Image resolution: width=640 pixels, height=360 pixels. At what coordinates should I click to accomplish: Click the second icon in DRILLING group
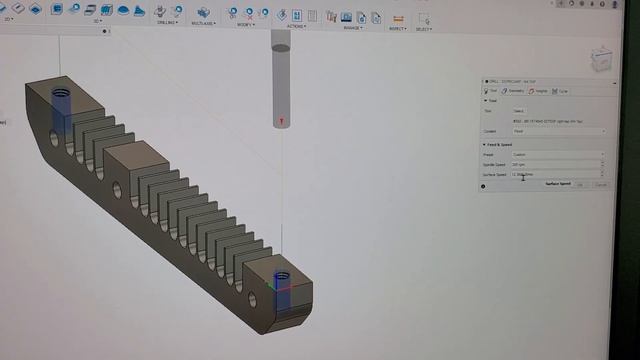click(x=178, y=11)
